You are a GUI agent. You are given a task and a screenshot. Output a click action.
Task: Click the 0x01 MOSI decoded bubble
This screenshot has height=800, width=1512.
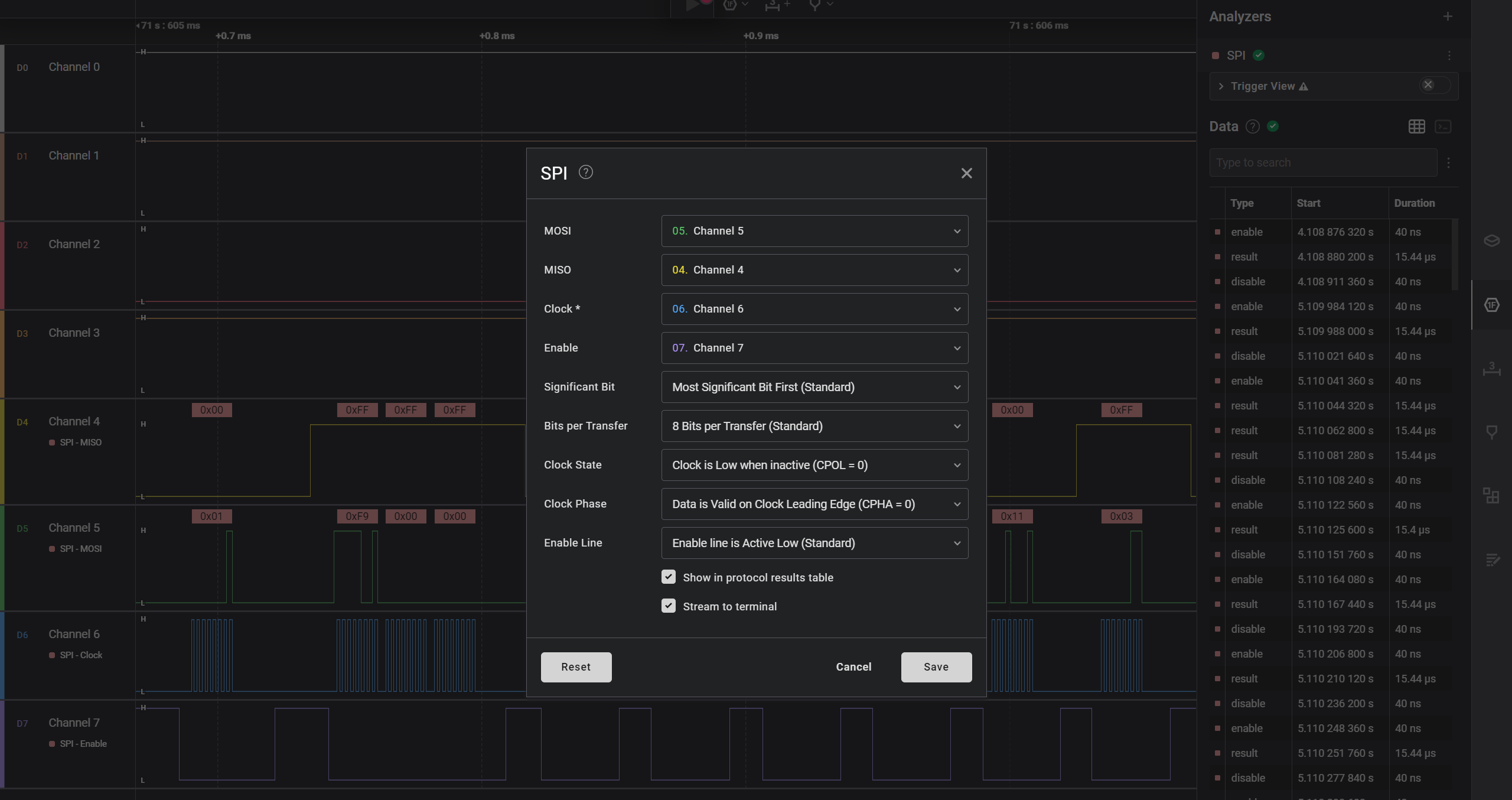click(211, 516)
